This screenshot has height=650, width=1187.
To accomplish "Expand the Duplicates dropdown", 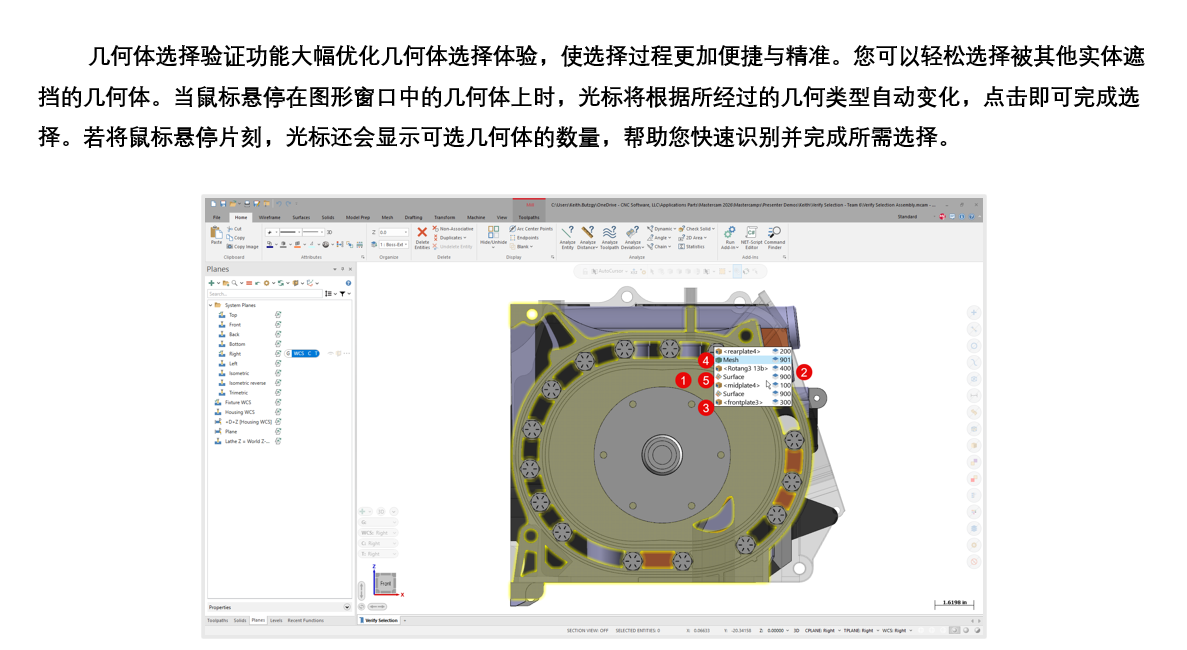I will click(x=453, y=238).
